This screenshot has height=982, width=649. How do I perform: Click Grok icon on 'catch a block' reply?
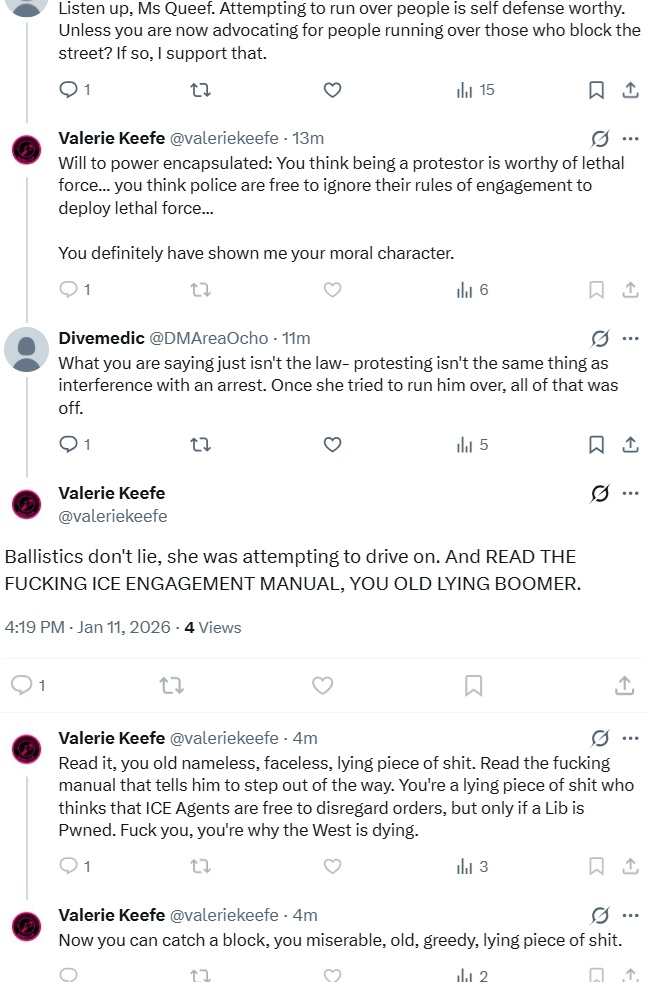[600, 916]
